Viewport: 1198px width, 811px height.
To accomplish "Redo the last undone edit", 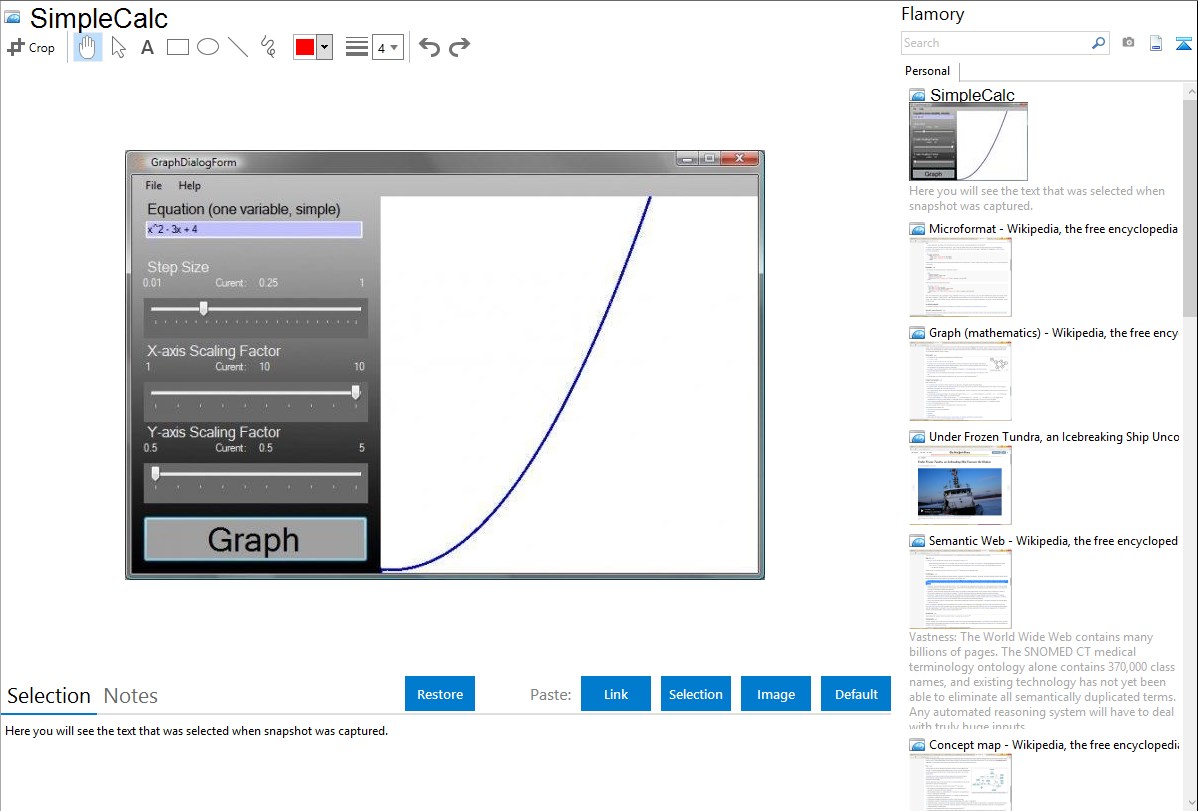I will [459, 47].
